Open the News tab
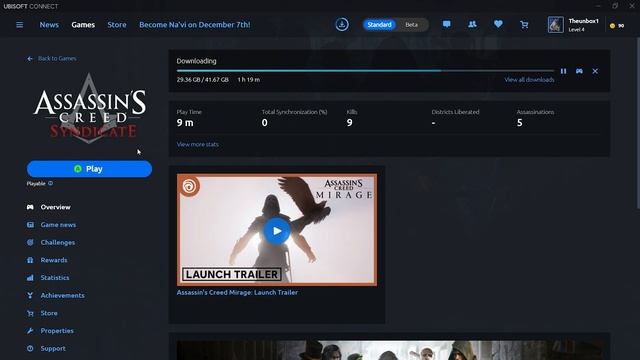 pyautogui.click(x=49, y=24)
